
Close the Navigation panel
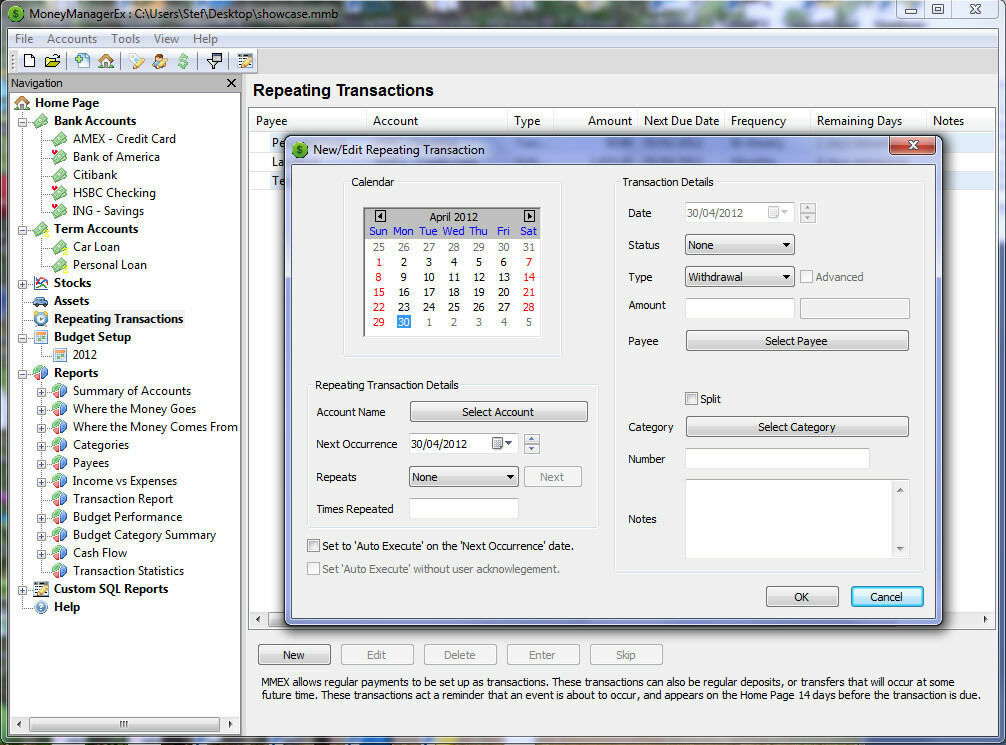click(232, 83)
